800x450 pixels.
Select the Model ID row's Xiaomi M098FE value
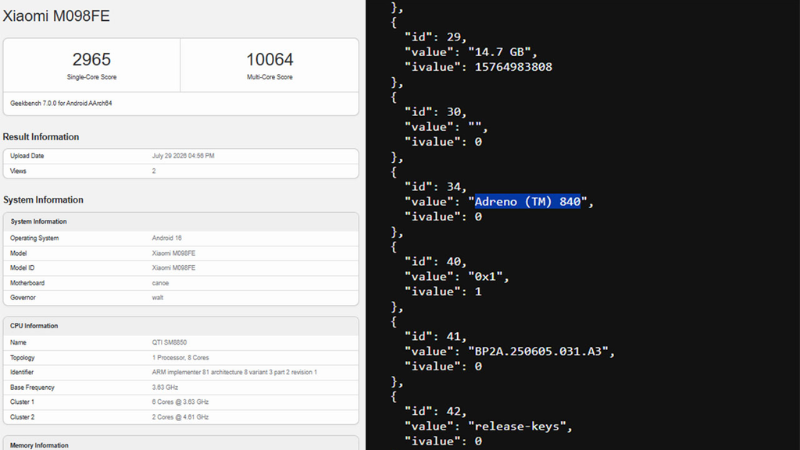tap(173, 268)
